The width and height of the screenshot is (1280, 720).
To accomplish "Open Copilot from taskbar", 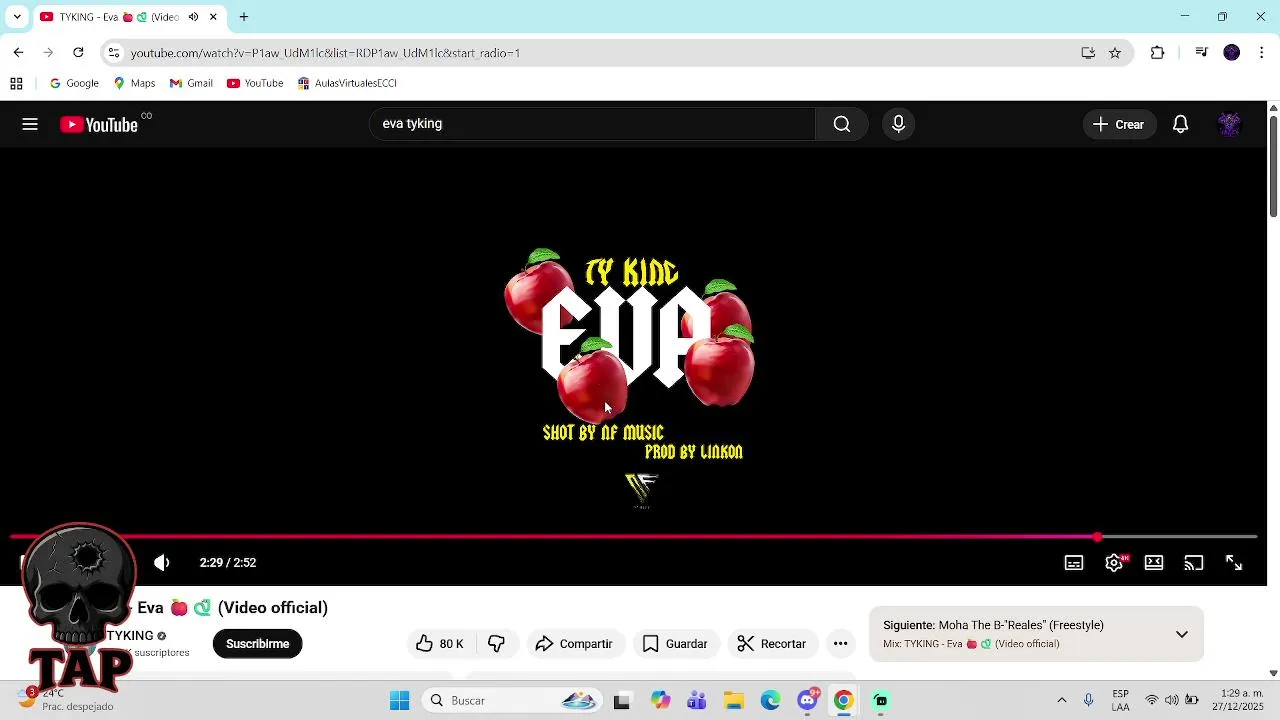I will point(660,700).
